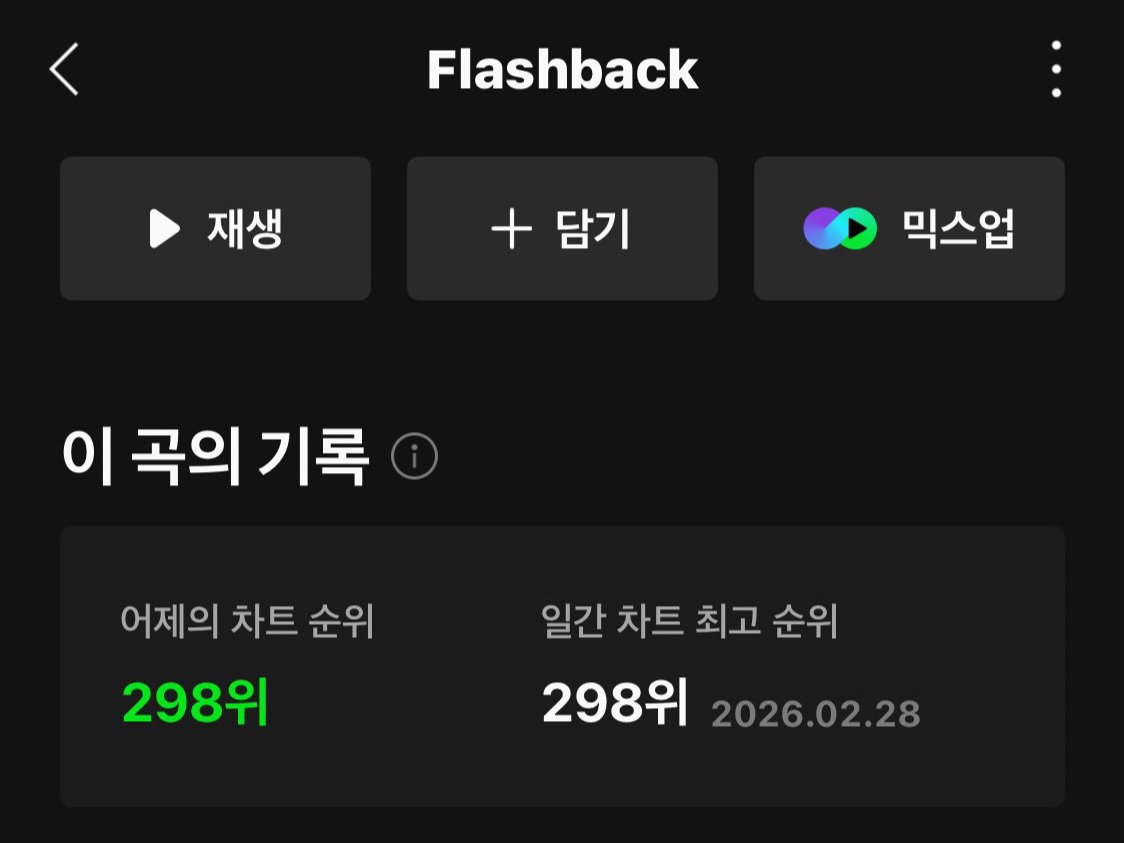Click the date 2026.02.28
1124x843 pixels.
click(816, 714)
